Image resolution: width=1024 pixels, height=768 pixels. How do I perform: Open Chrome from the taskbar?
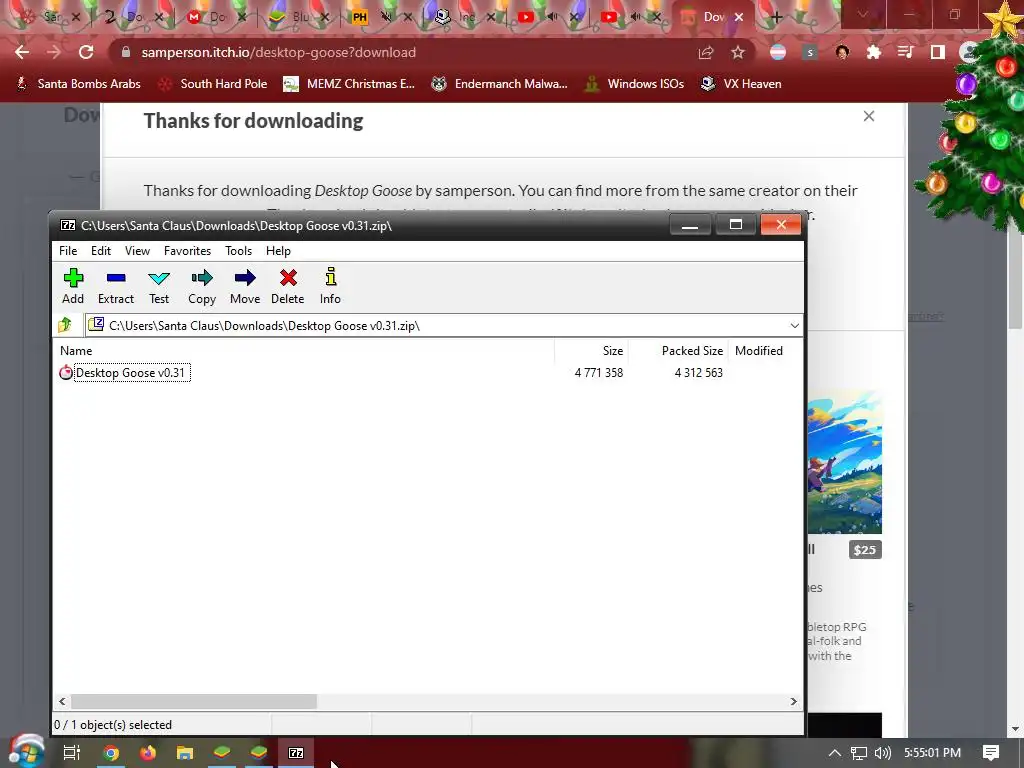click(x=111, y=752)
